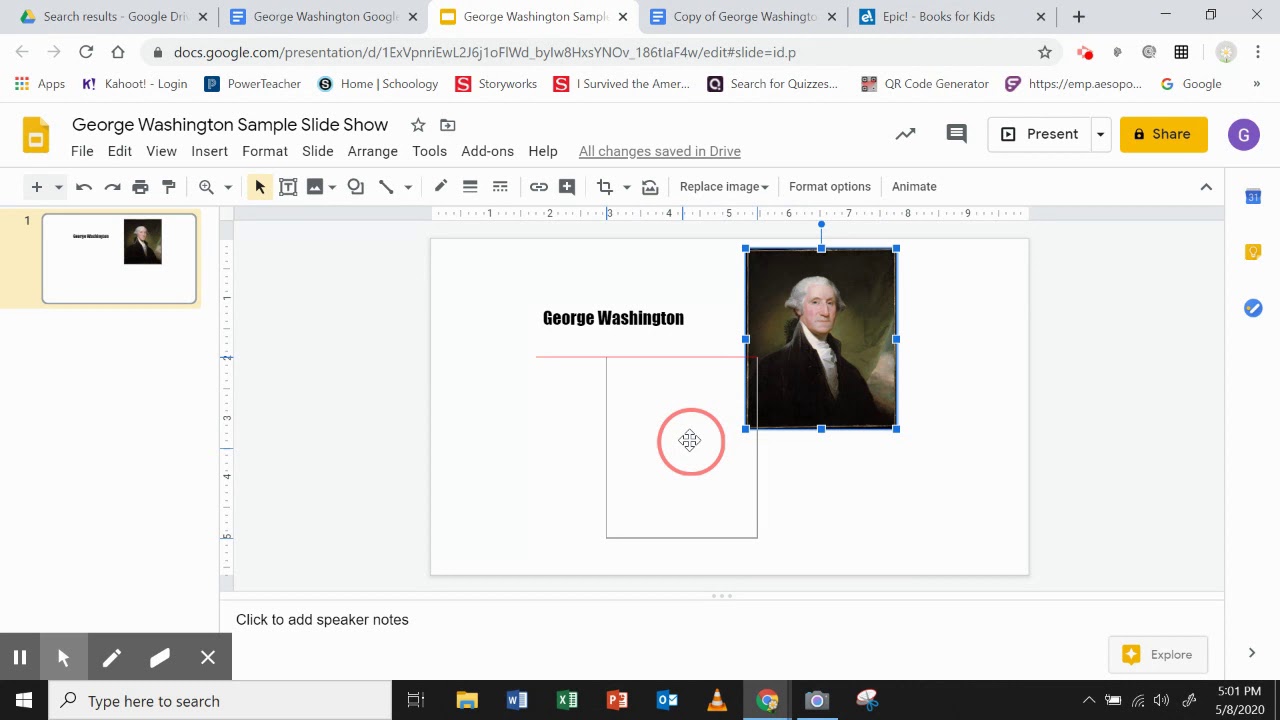
Task: Open the Google account avatar
Action: click(x=1244, y=134)
